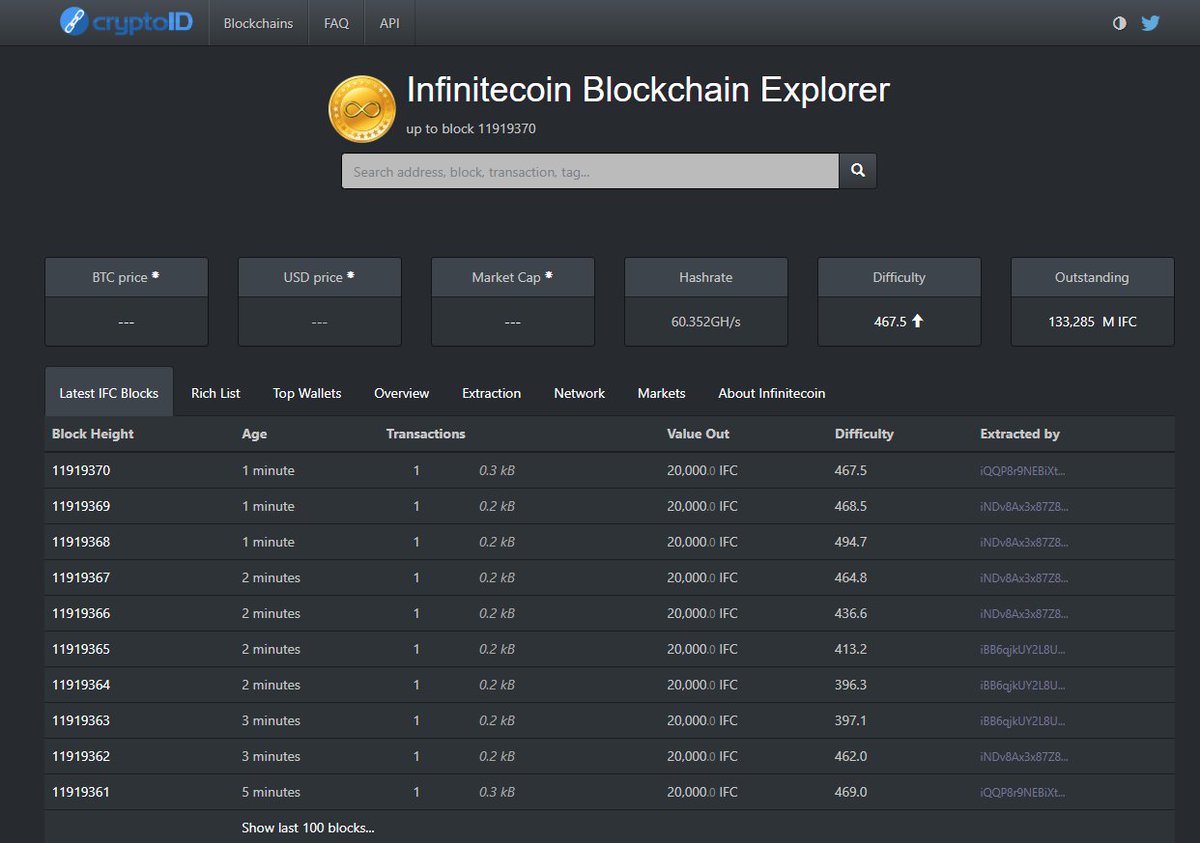The width and height of the screenshot is (1200, 843).
Task: Open block 11919362
Action: [x=81, y=756]
